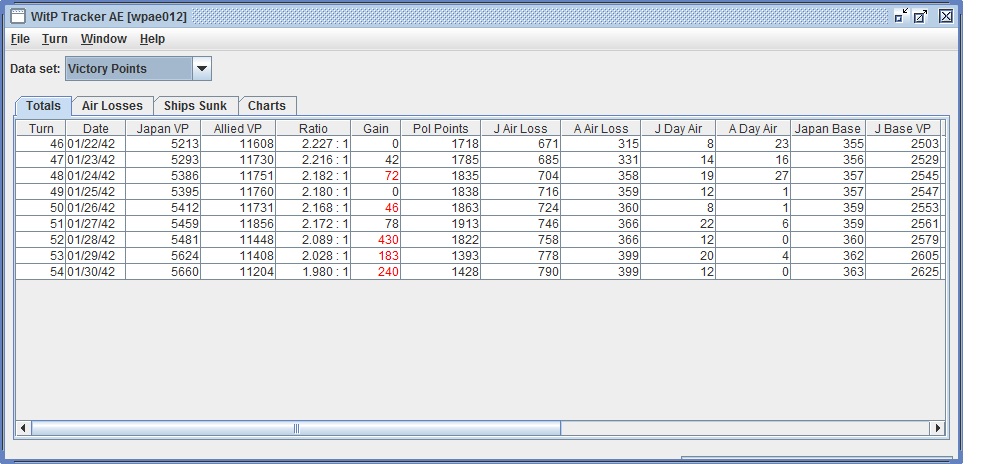
Task: Click the J Base VP column header
Action: (903, 129)
